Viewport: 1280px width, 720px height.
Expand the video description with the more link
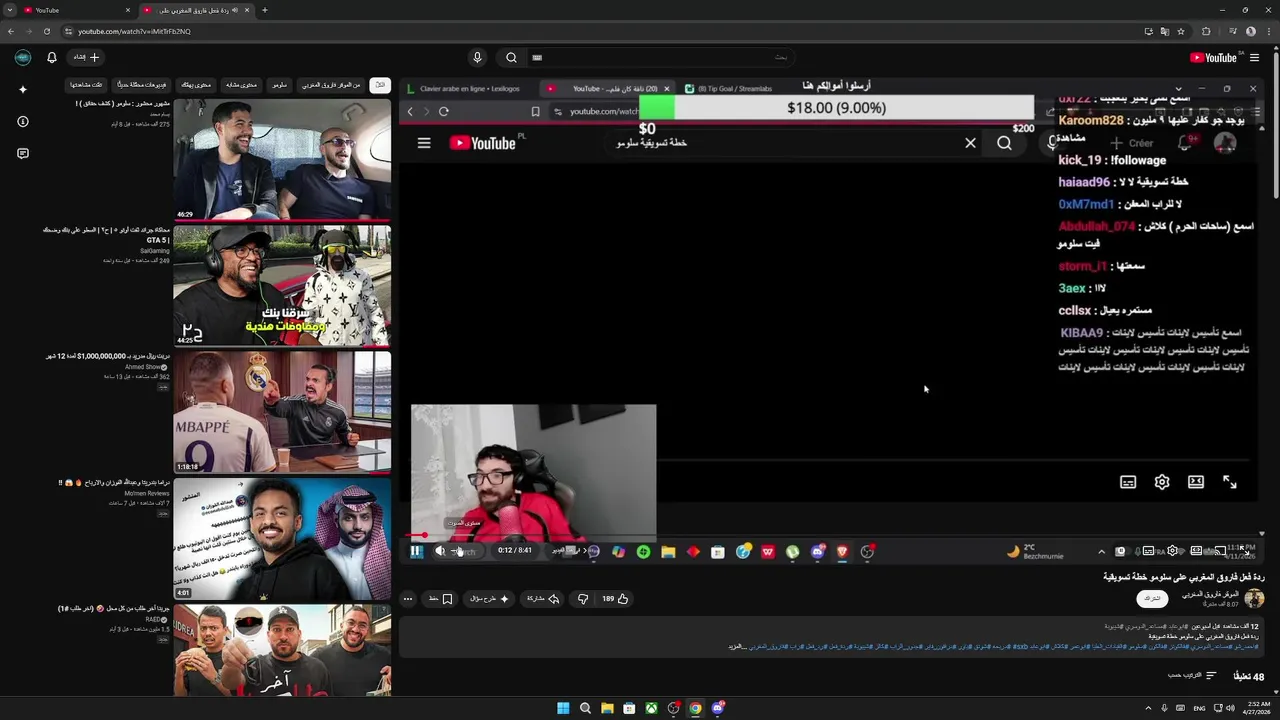point(737,647)
